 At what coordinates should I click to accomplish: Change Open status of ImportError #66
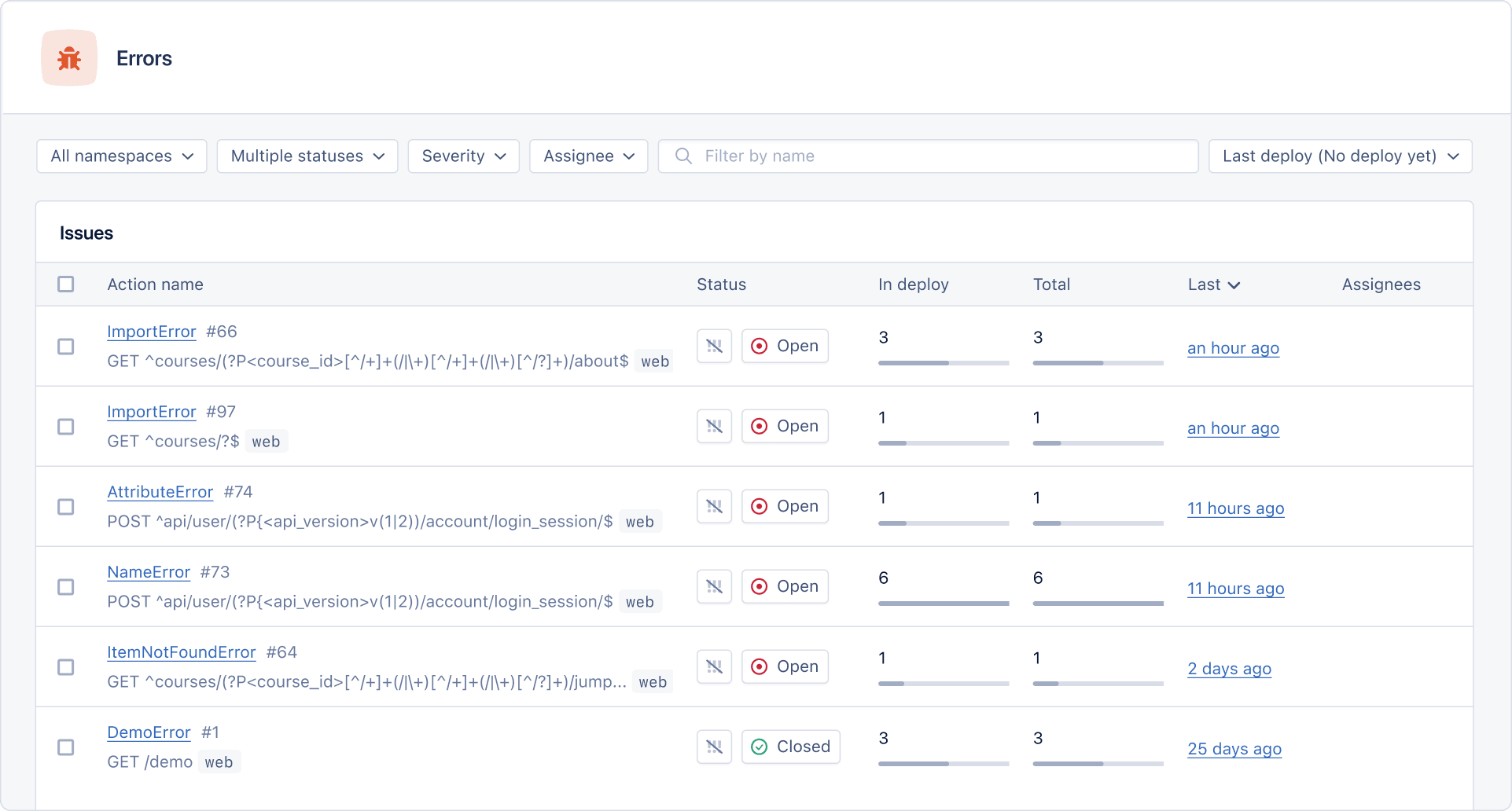point(785,346)
